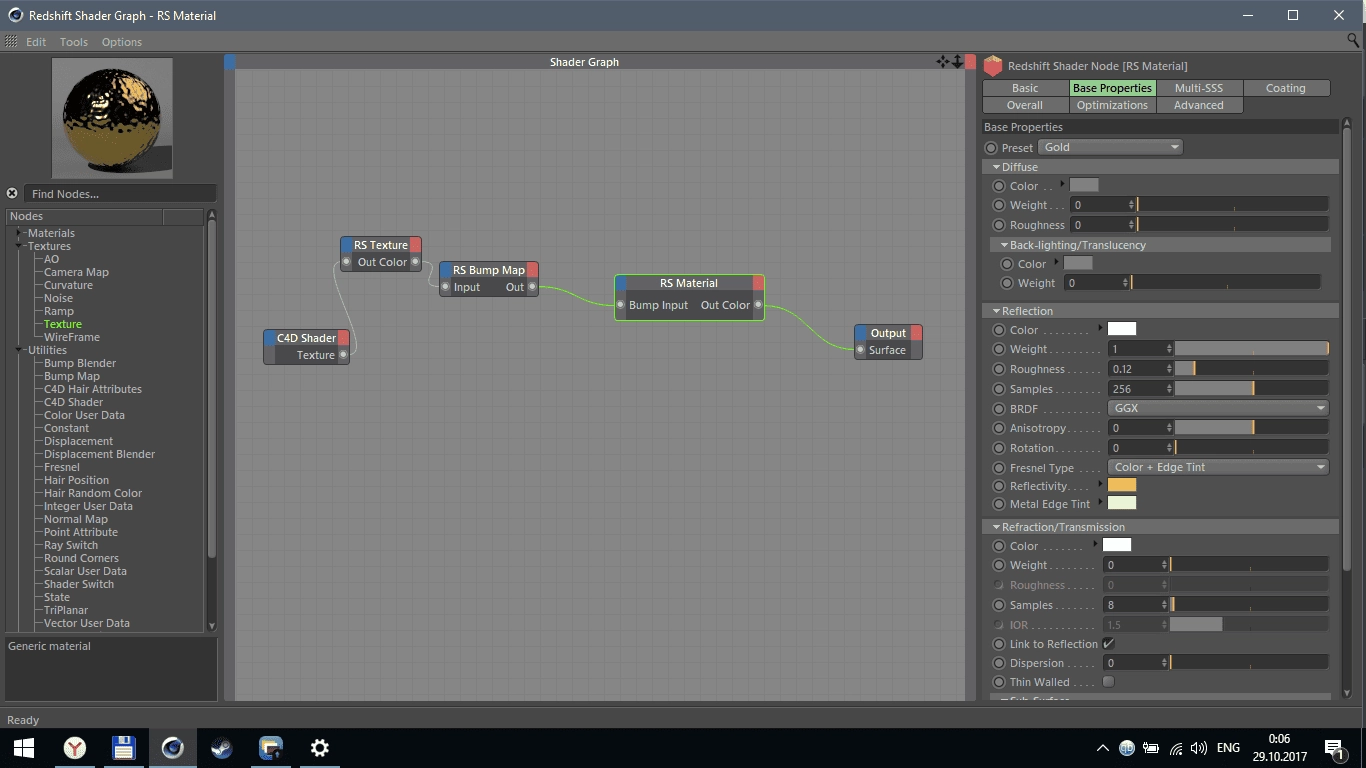Click the menu grip icon beside Edit
This screenshot has height=768, width=1366.
[x=11, y=41]
